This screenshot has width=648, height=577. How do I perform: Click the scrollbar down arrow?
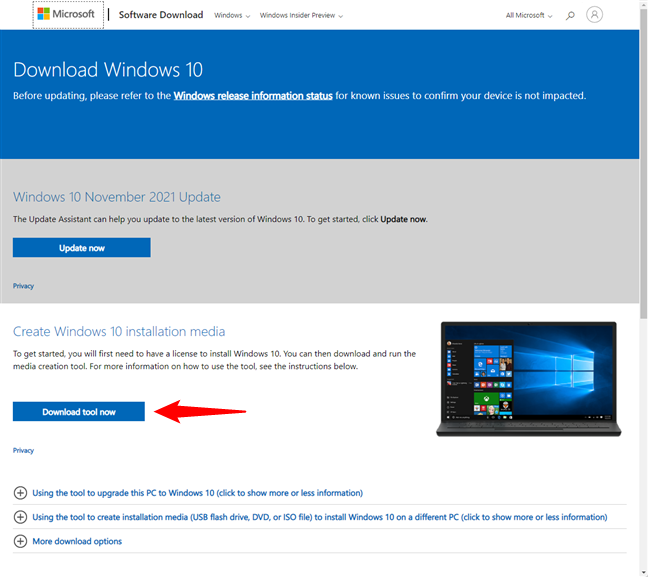tap(643, 573)
